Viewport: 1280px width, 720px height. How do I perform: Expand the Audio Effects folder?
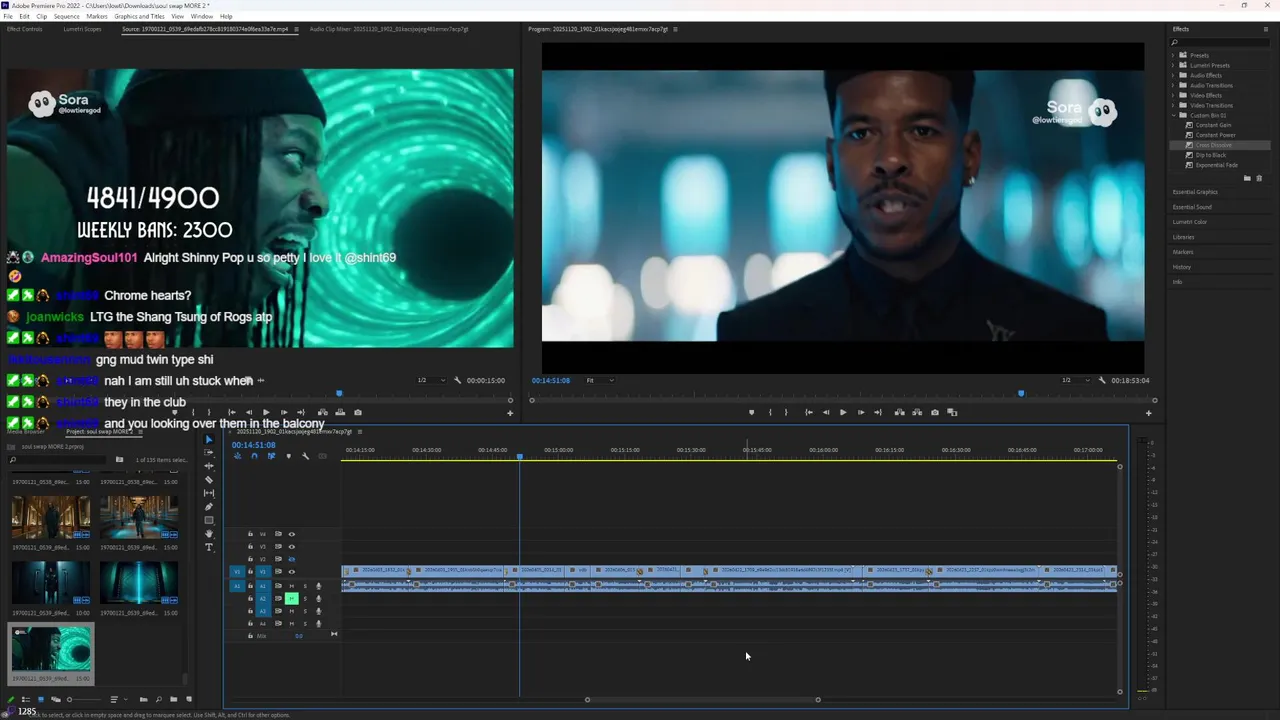[x=1174, y=75]
